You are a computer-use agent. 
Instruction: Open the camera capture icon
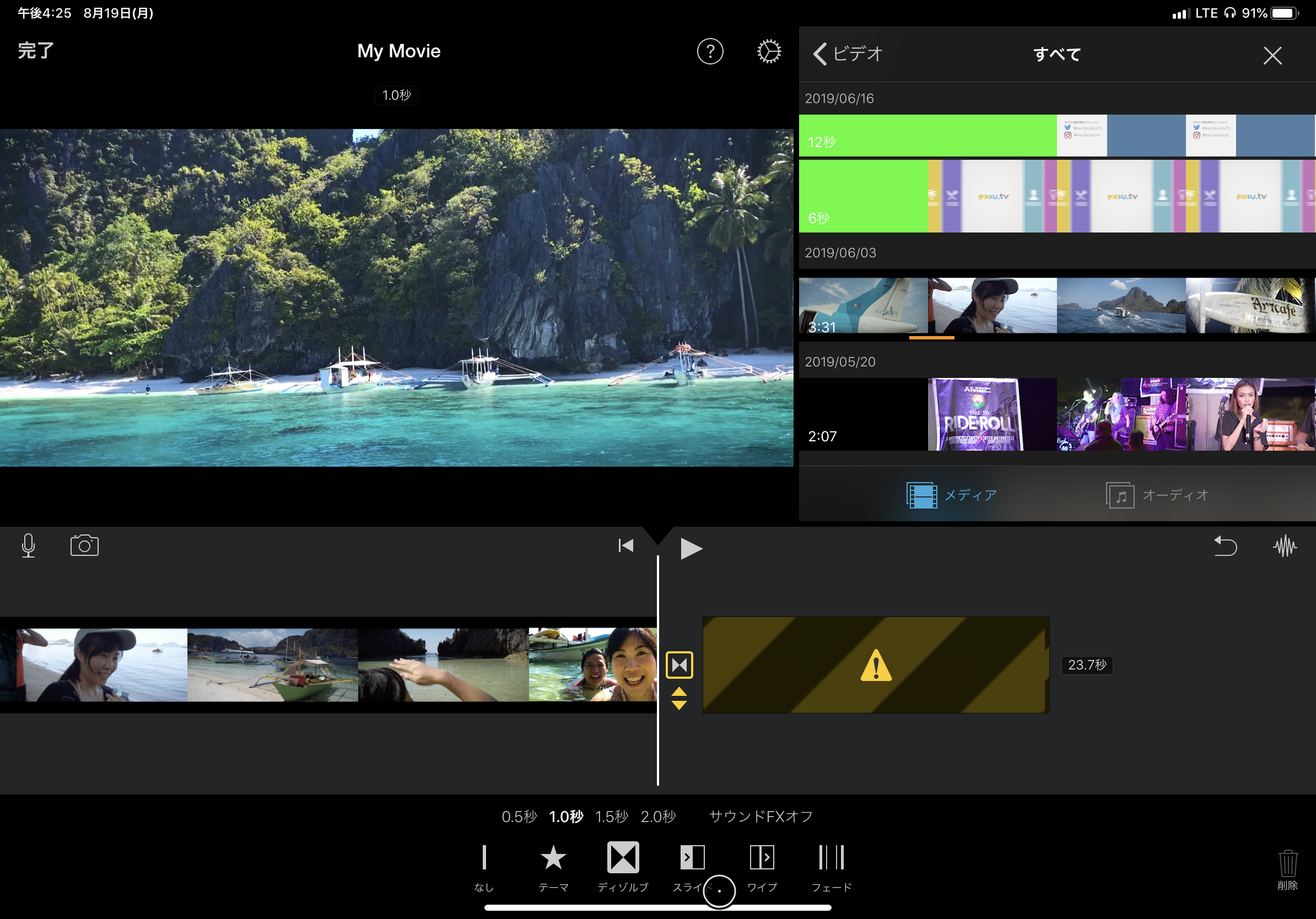coord(84,545)
